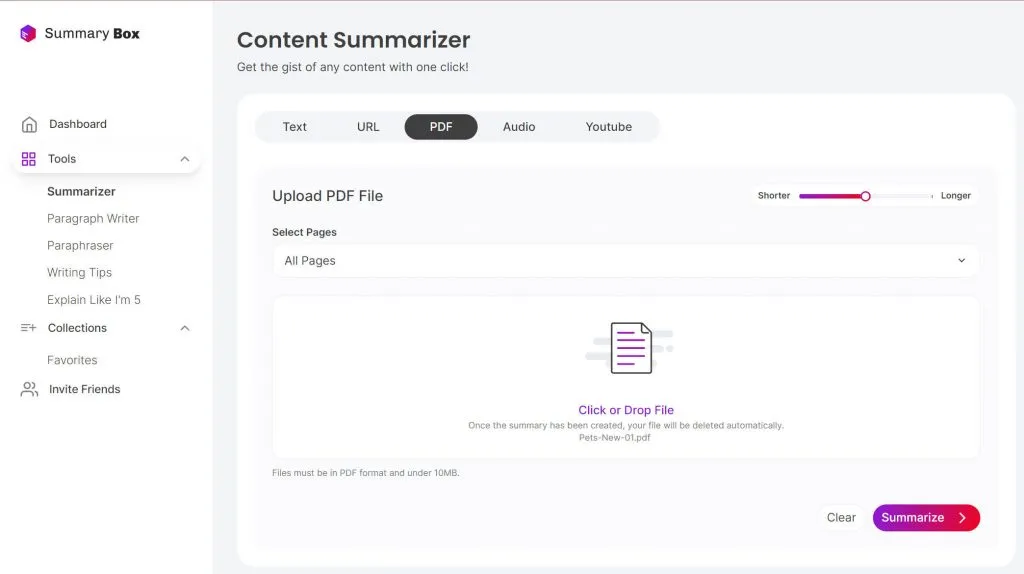1024x574 pixels.
Task: Select the Youtube tab
Action: coord(609,127)
